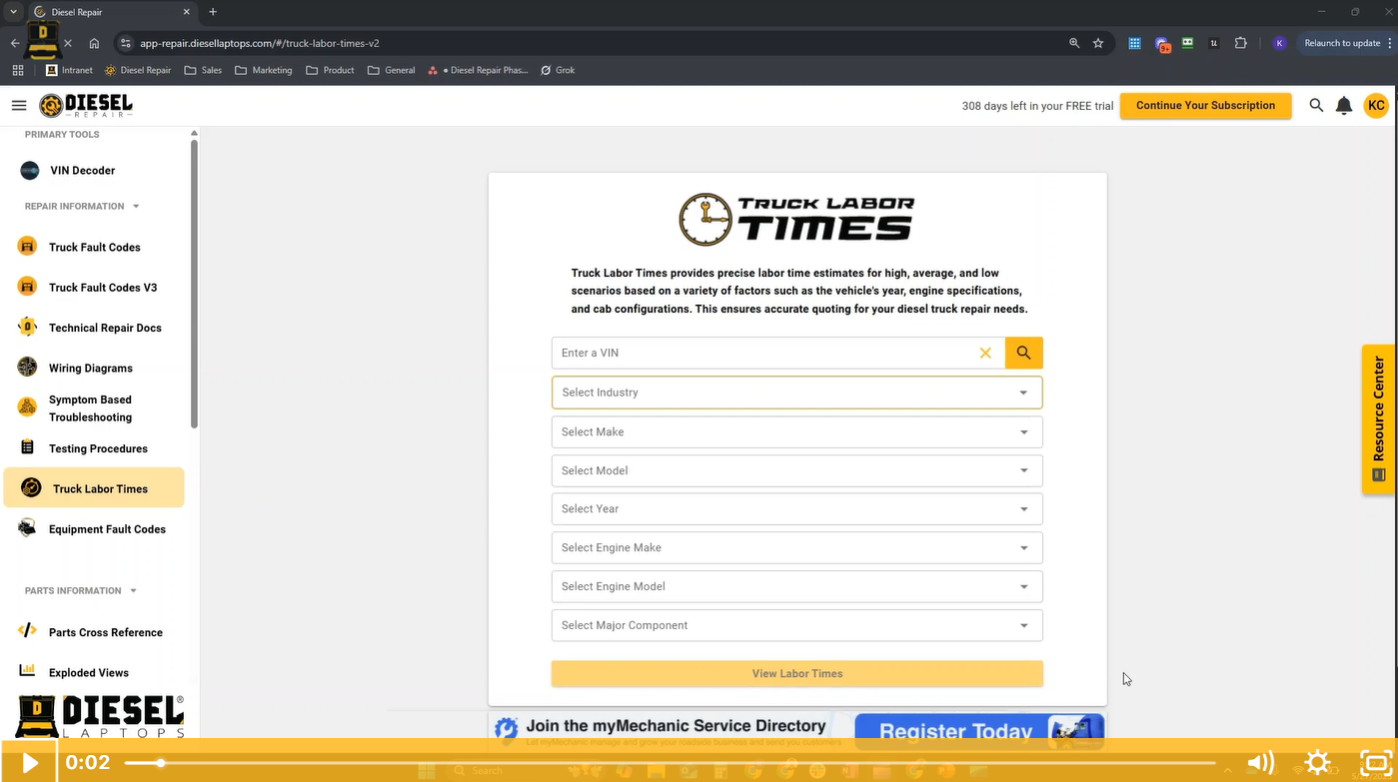Open the Intranet bookmark
The height and width of the screenshot is (782, 1398).
tap(69, 70)
